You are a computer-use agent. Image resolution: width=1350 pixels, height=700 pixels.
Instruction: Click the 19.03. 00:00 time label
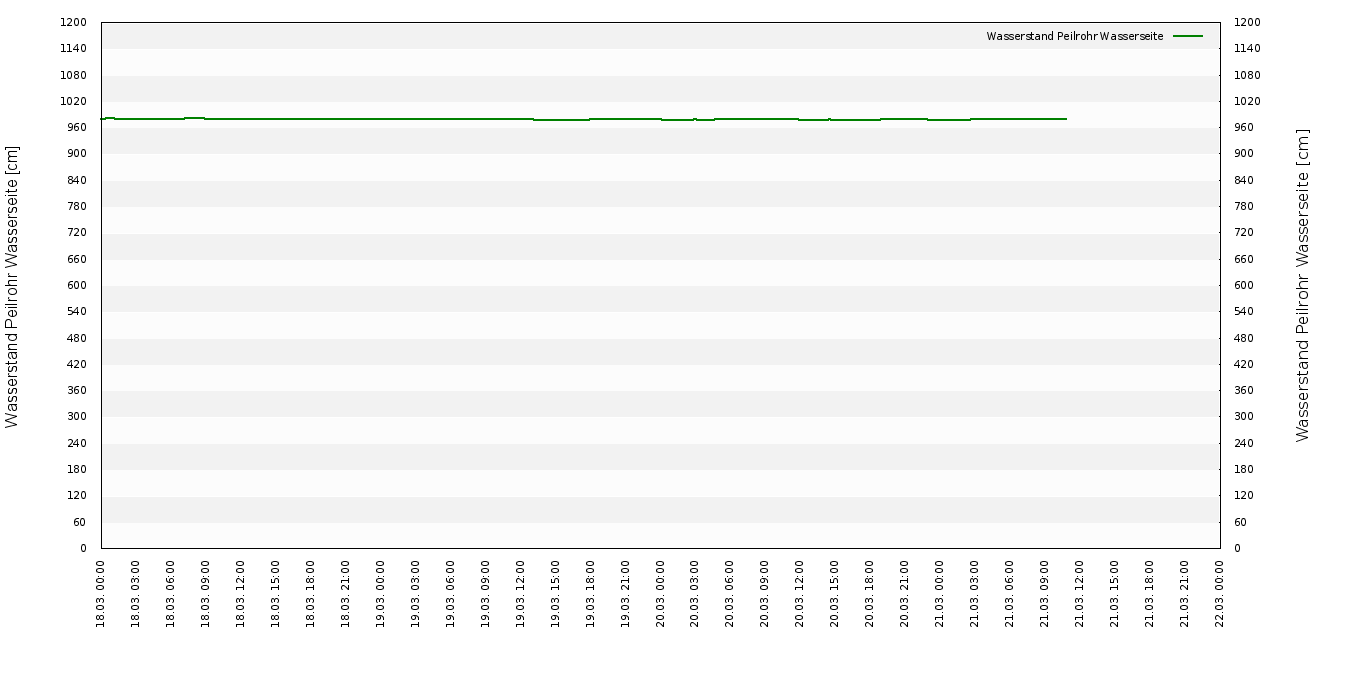pyautogui.click(x=381, y=594)
